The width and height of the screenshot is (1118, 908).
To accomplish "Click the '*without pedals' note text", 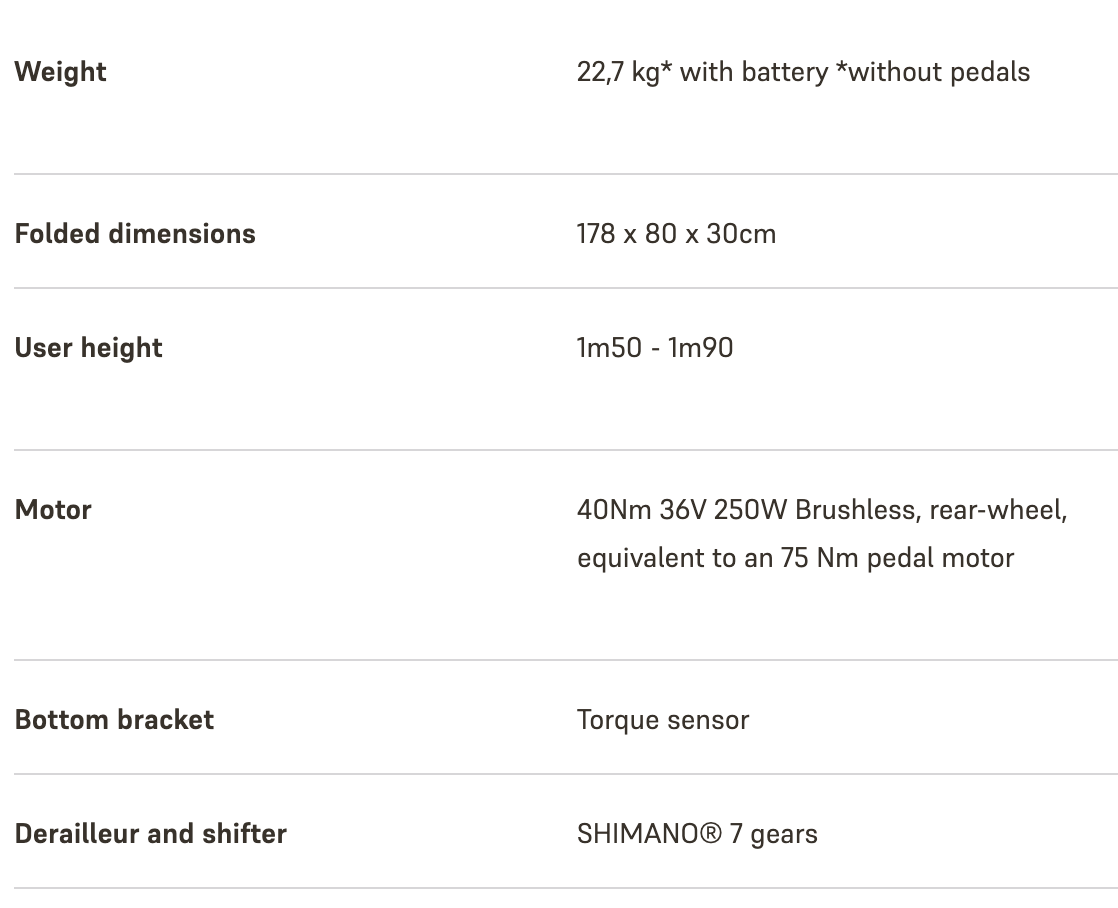I will pyautogui.click(x=933, y=72).
